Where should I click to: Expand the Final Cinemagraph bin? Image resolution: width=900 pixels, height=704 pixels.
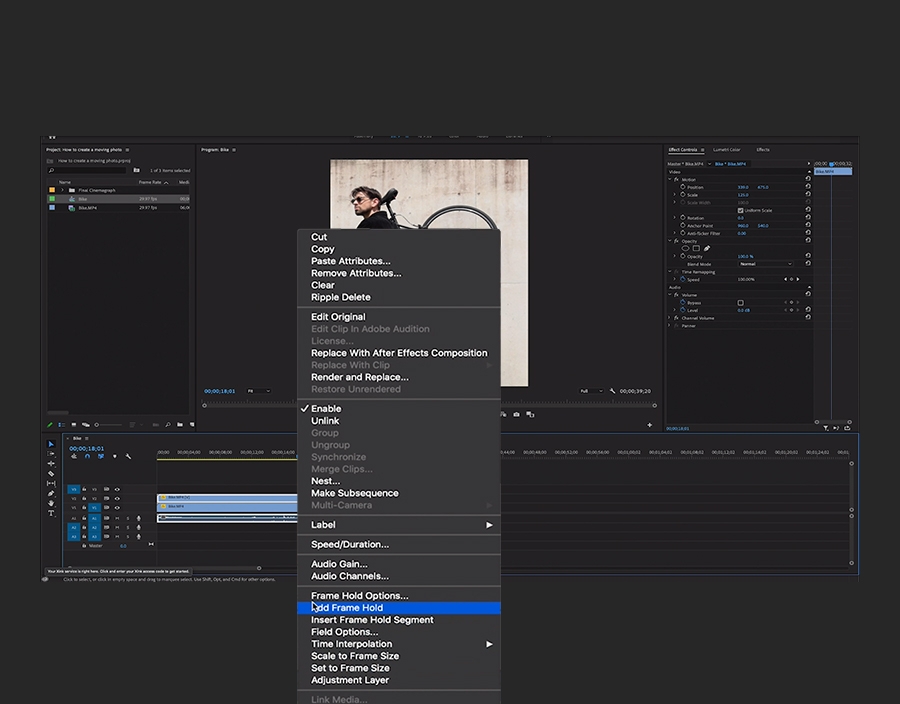pyautogui.click(x=63, y=190)
